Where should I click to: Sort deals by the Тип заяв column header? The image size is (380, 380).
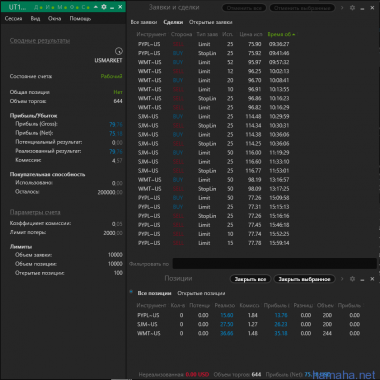(x=207, y=34)
